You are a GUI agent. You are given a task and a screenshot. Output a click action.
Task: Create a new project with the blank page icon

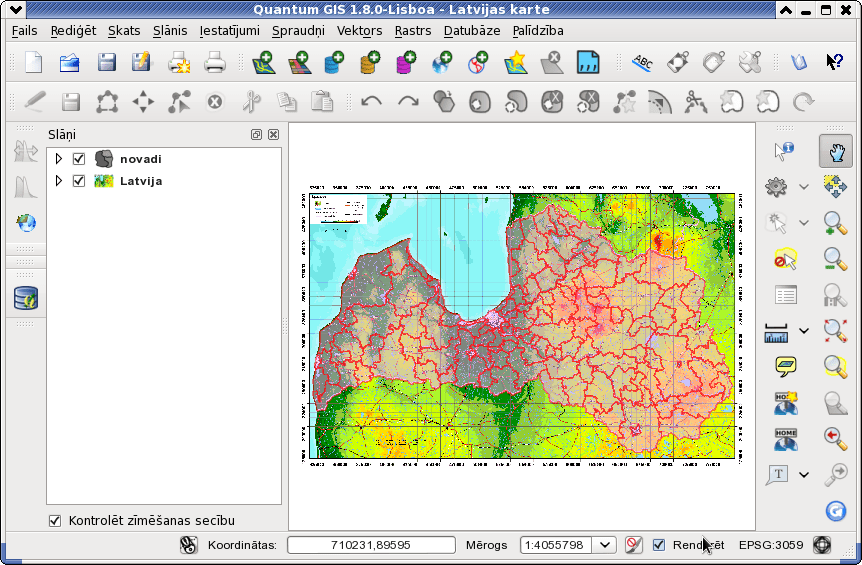34,63
